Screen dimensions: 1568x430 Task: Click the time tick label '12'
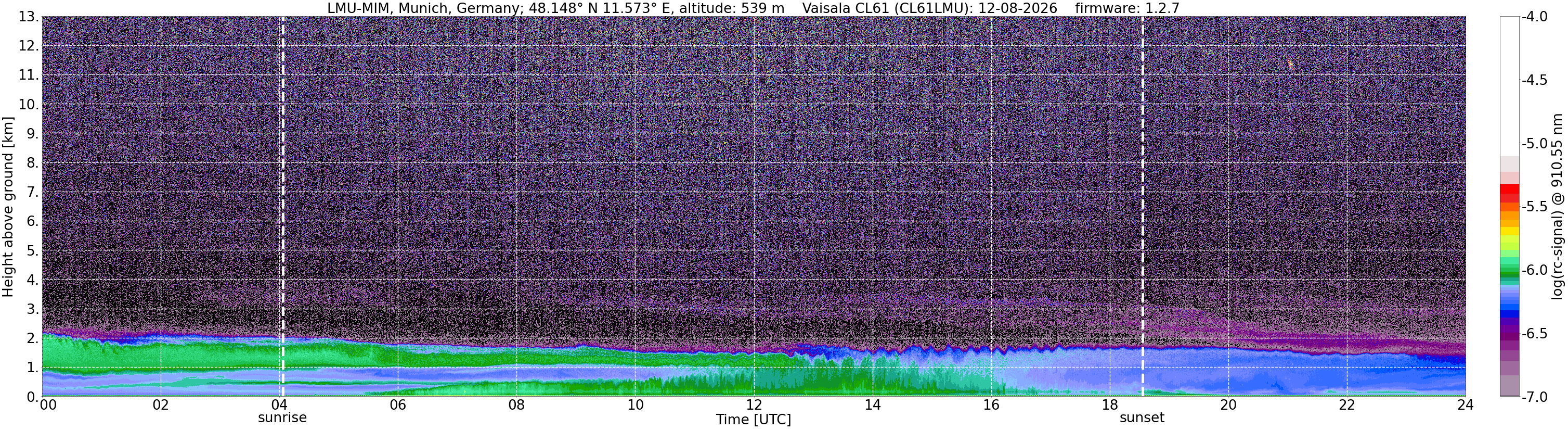coord(754,405)
